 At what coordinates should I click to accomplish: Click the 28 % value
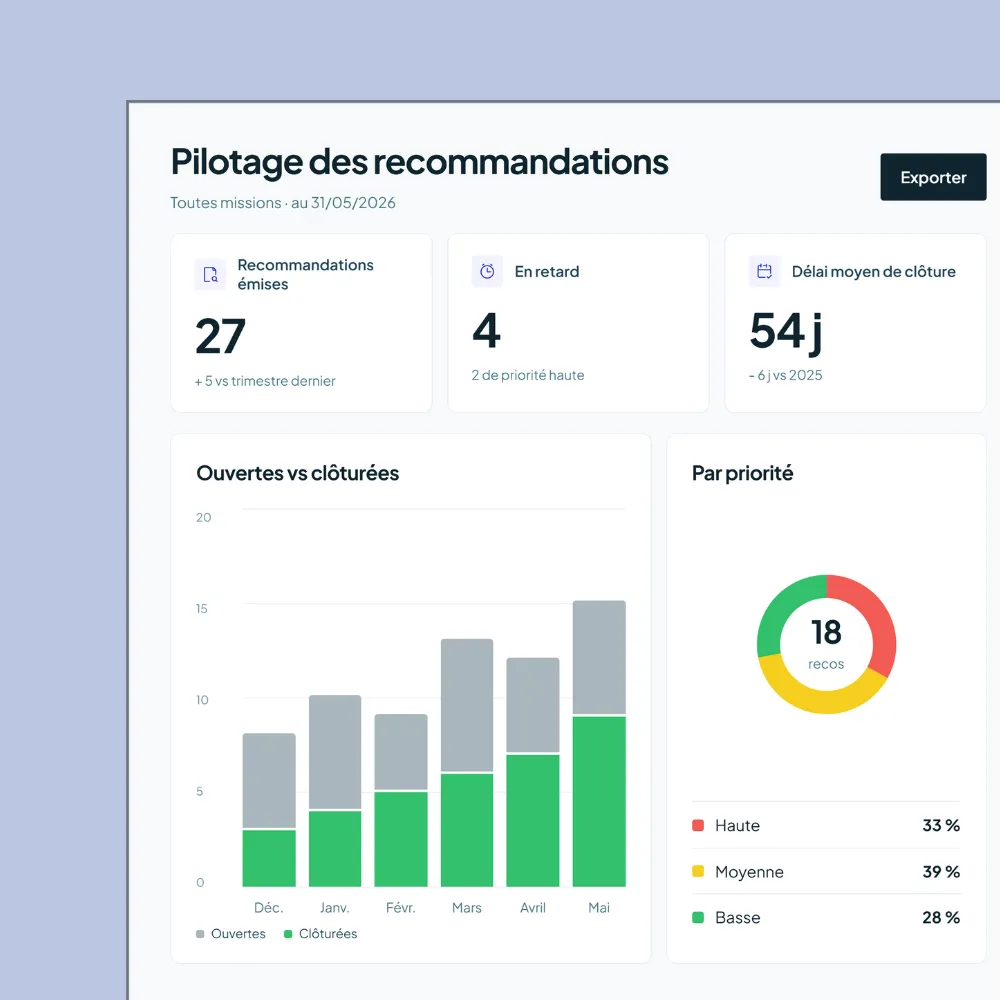click(x=941, y=917)
